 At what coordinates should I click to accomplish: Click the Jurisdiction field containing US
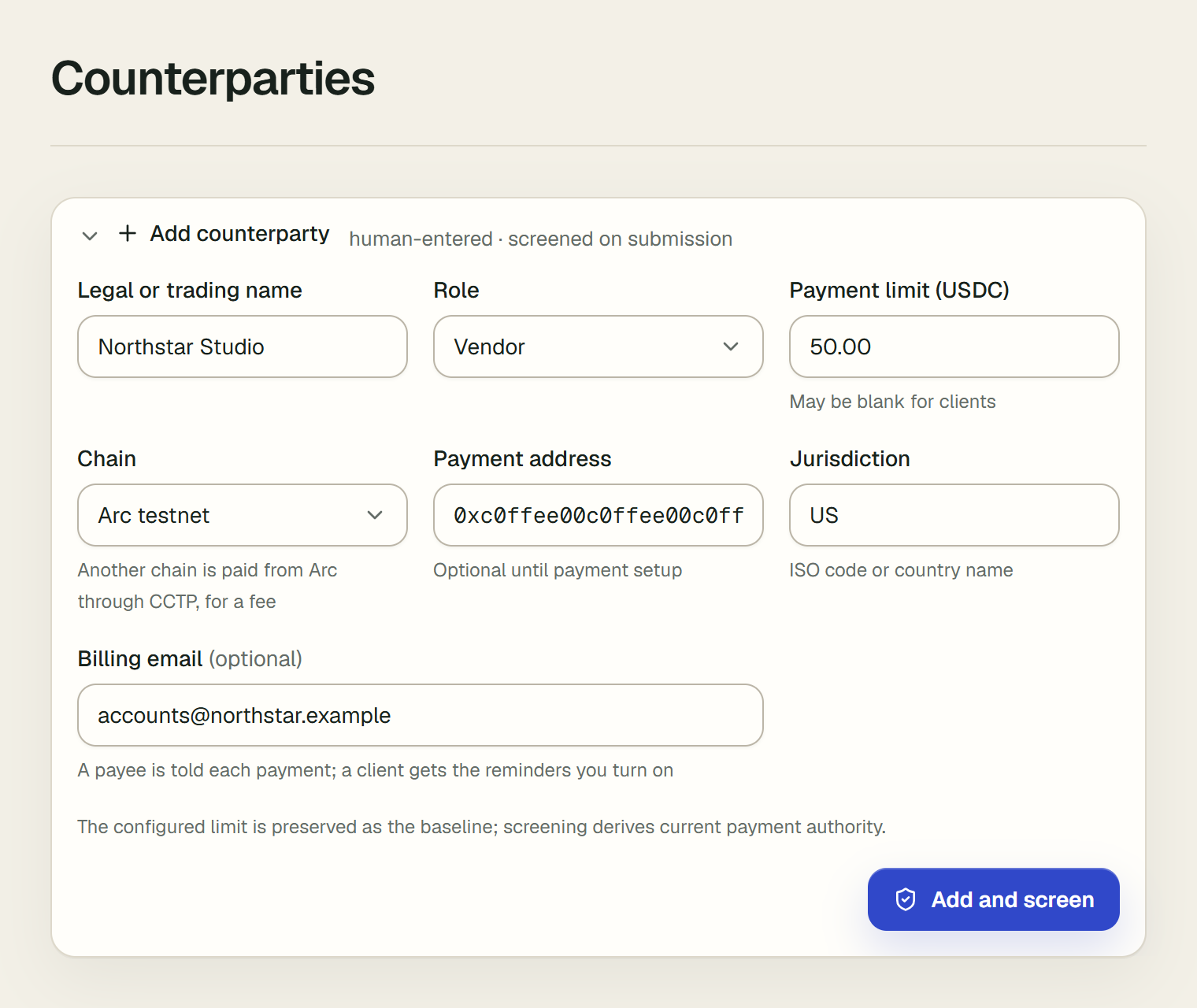pyautogui.click(x=954, y=515)
